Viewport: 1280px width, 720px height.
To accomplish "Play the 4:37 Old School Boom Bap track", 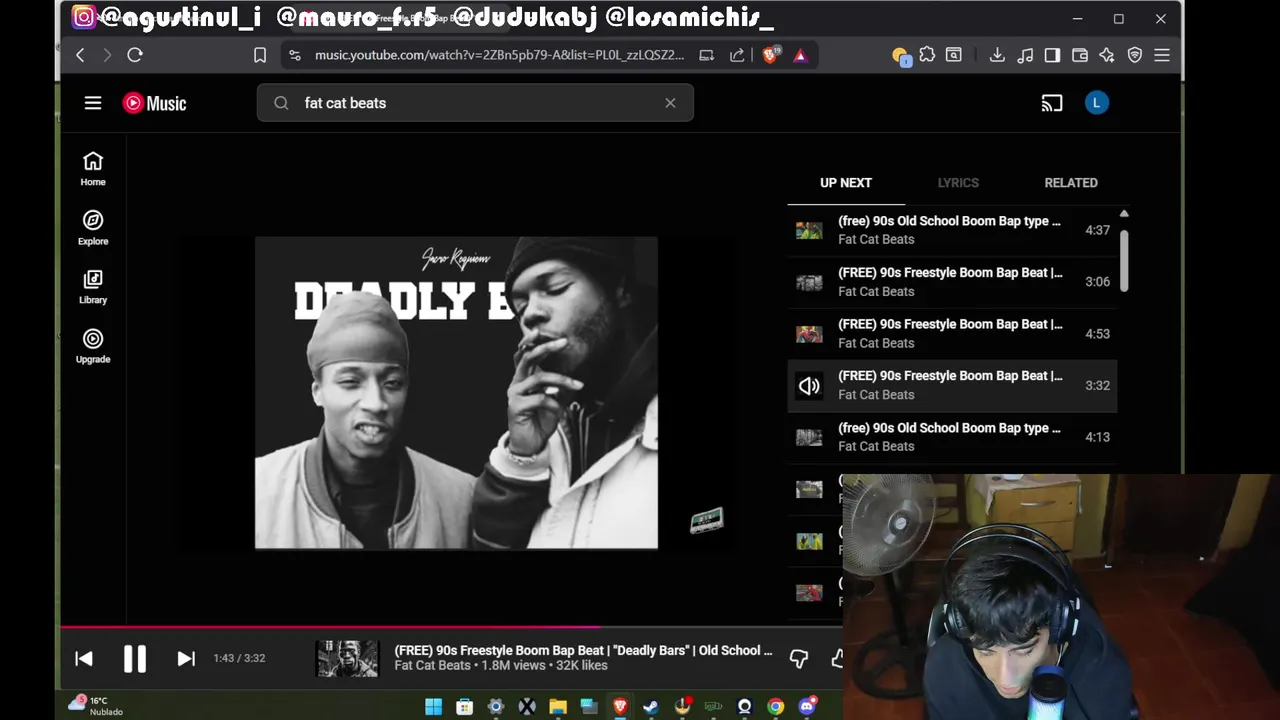I will 952,230.
